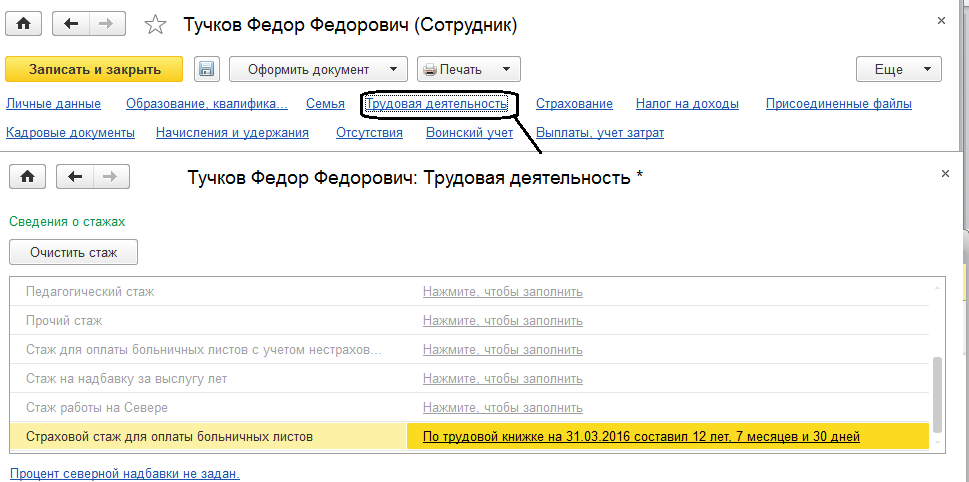Go forward in the Трудовая деятельность window

111,177
